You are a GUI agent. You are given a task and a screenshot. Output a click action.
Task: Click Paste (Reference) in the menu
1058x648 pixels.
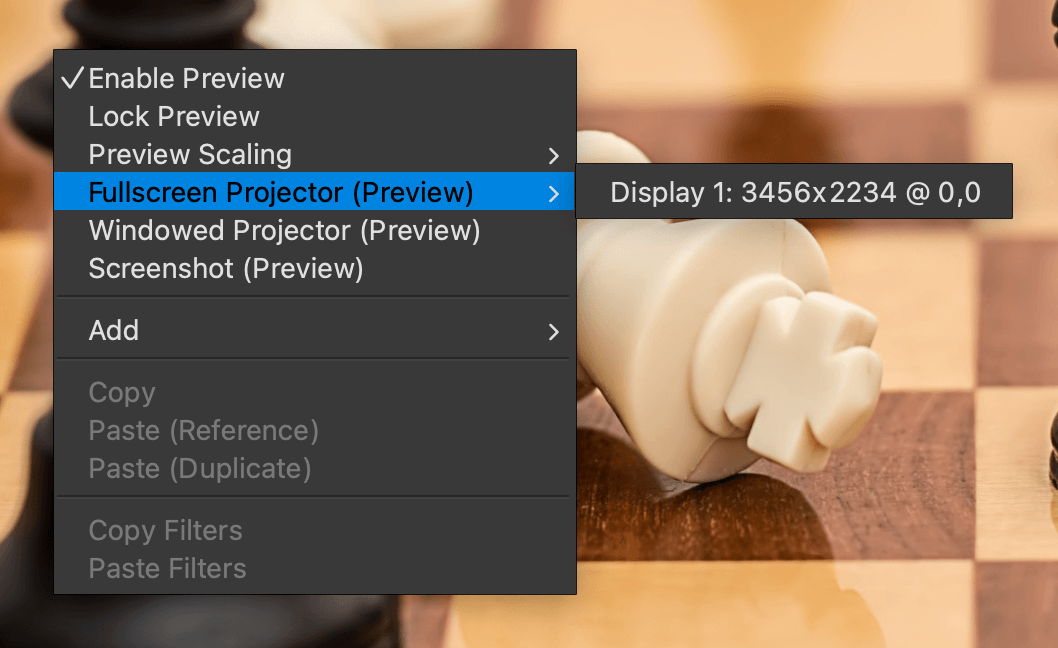coord(202,430)
